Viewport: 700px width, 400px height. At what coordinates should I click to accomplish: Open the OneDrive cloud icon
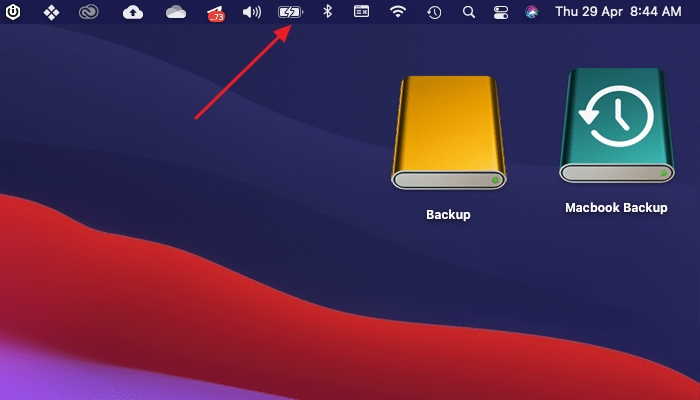[x=176, y=12]
